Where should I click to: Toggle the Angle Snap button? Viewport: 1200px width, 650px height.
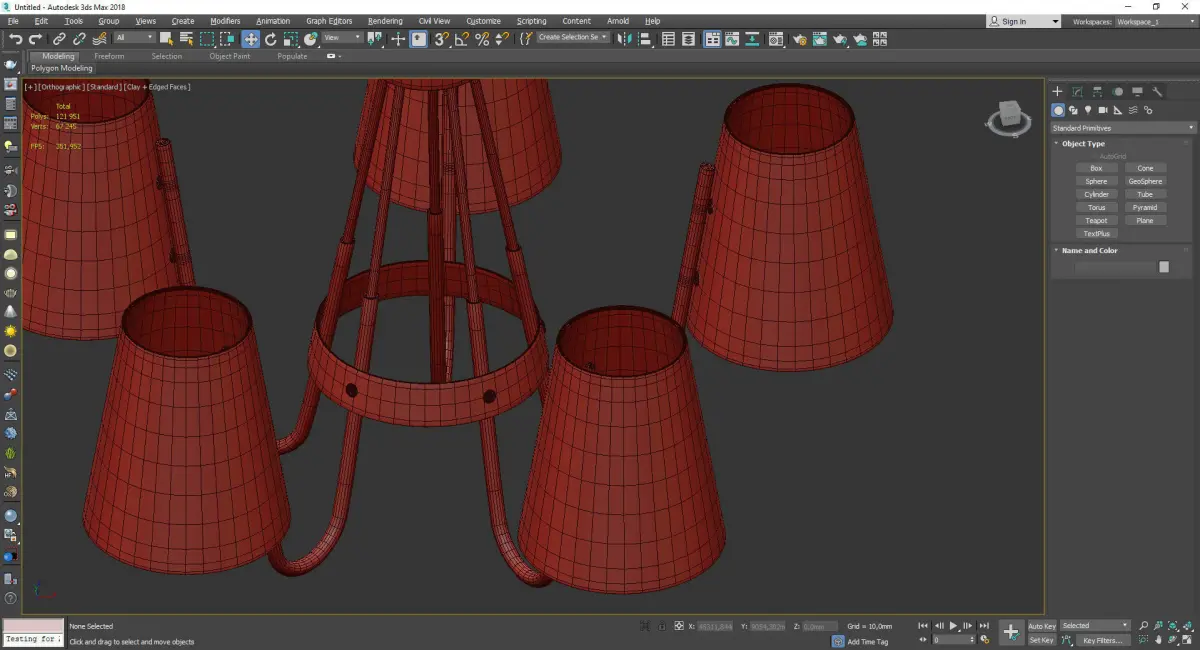461,39
